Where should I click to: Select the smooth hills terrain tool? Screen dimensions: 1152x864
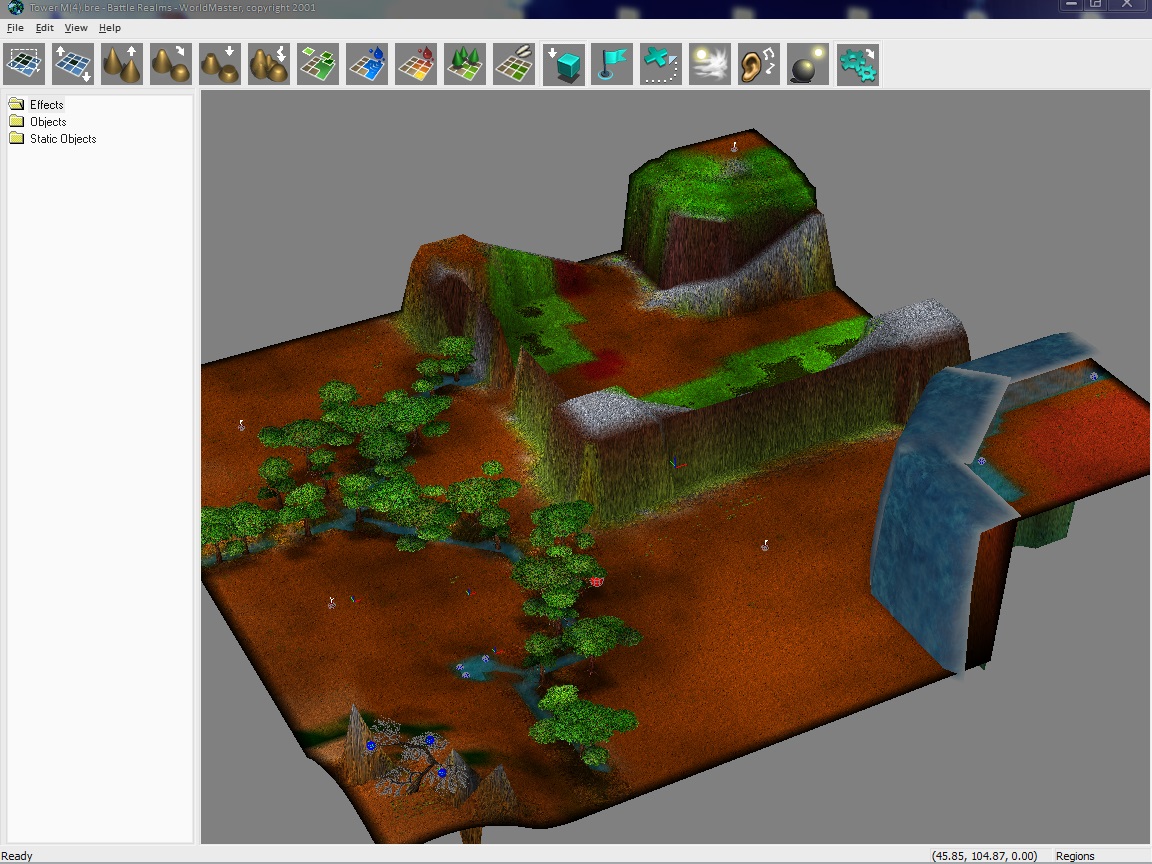pos(171,64)
